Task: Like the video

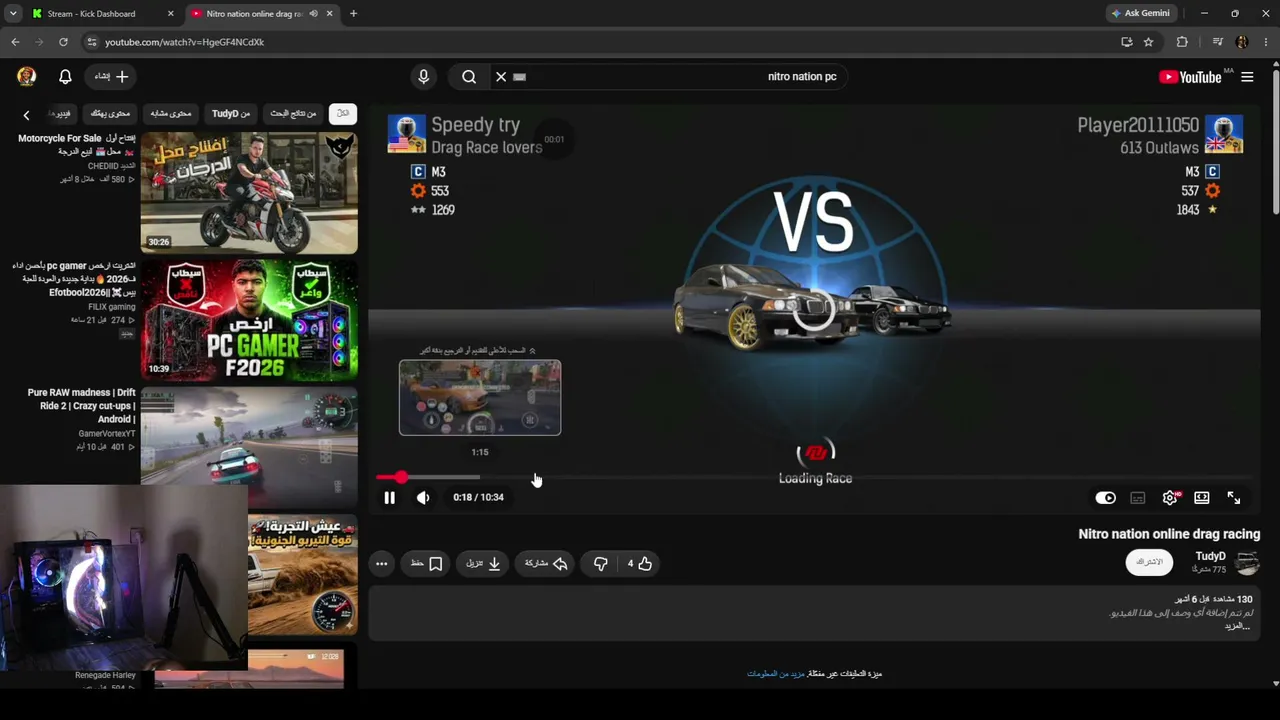Action: tap(639, 564)
